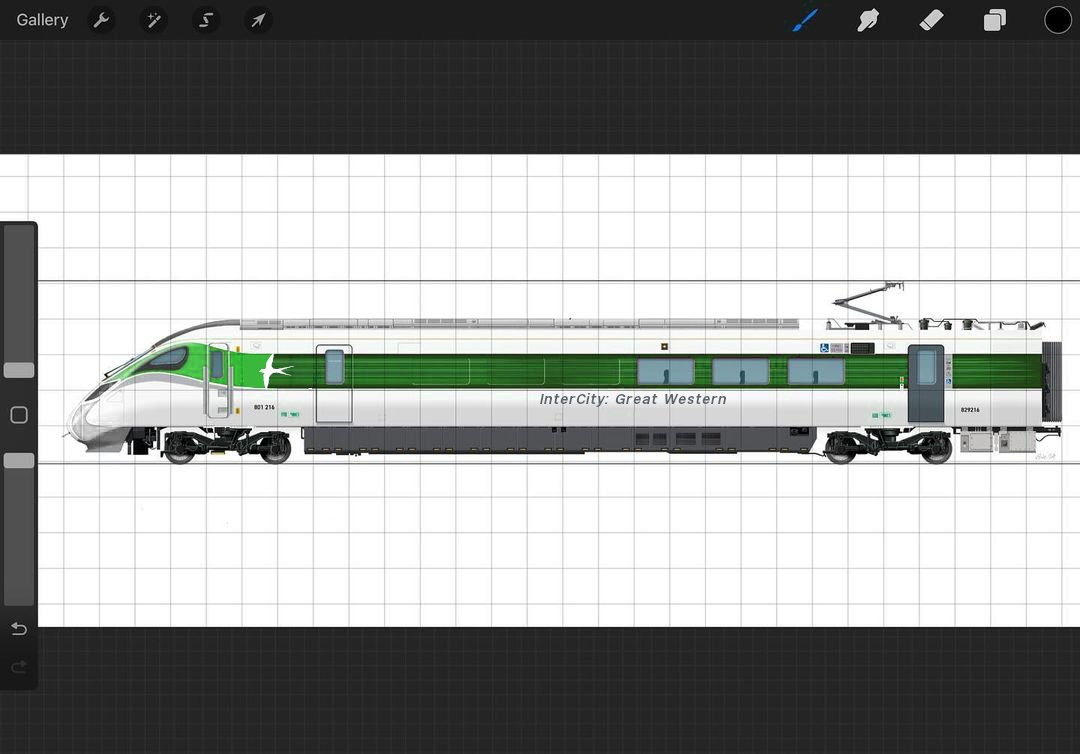This screenshot has height=754, width=1080.
Task: Undo the last action
Action: [x=19, y=629]
